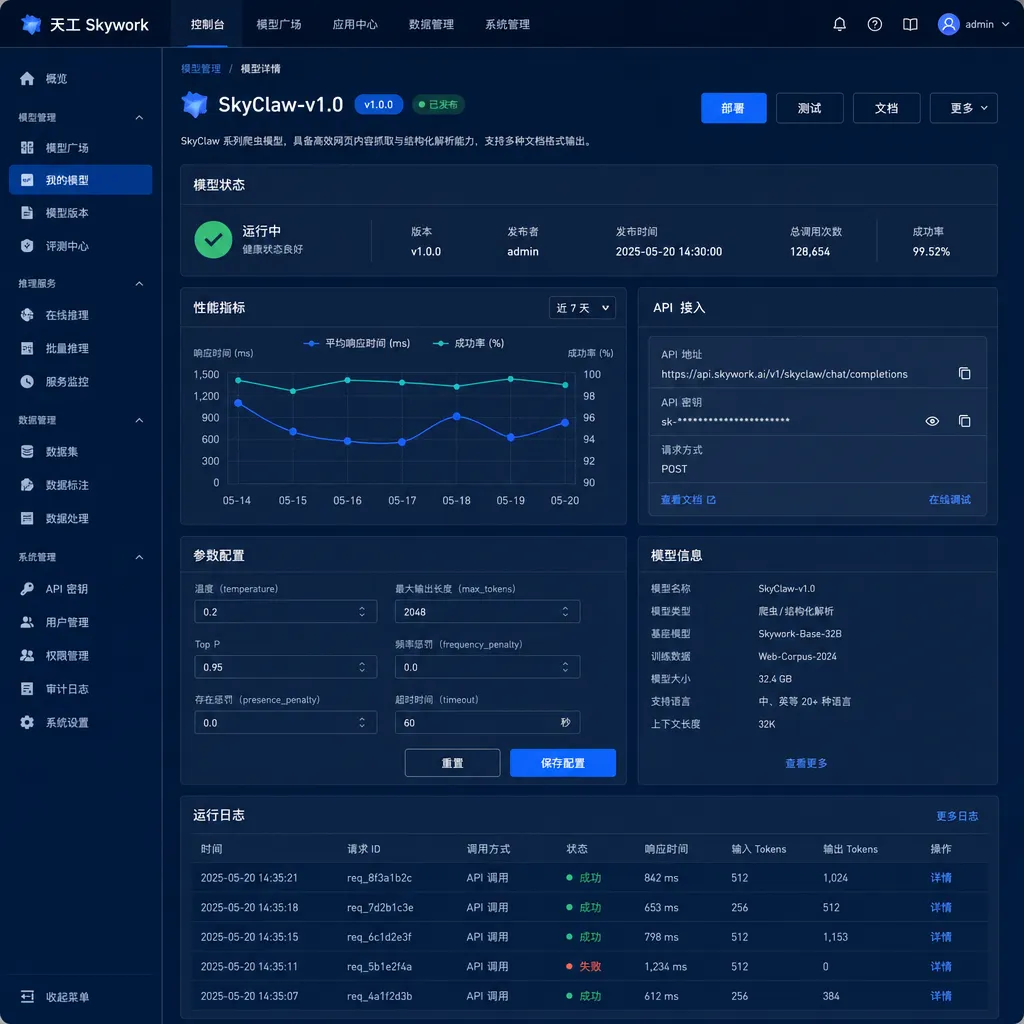The width and height of the screenshot is (1024, 1024).
Task: Save parameters with 保存配置 button
Action: pyautogui.click(x=562, y=763)
